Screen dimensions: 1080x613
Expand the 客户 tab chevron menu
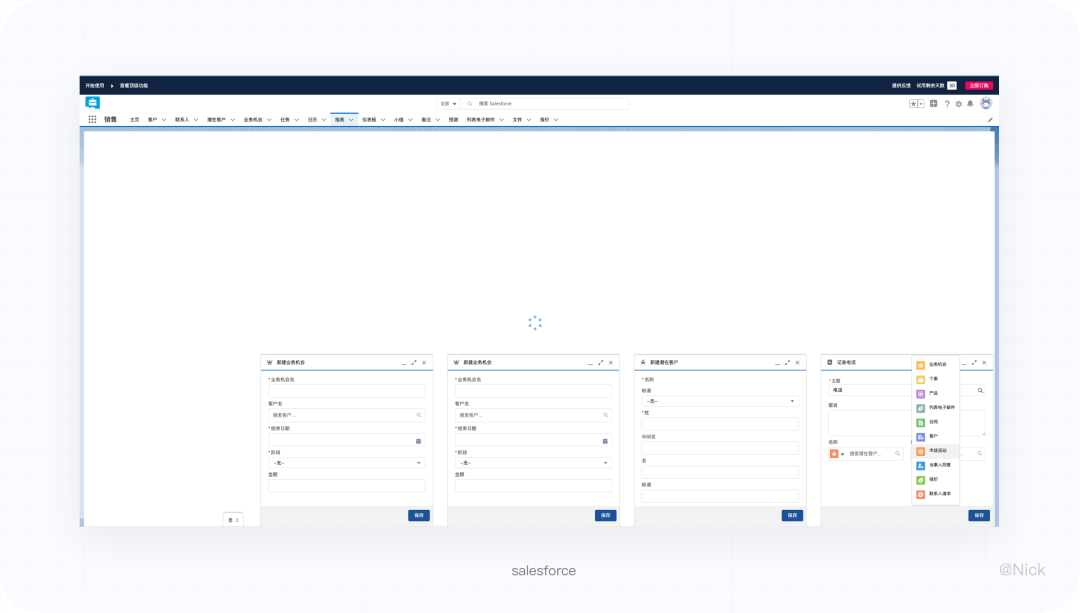point(164,120)
